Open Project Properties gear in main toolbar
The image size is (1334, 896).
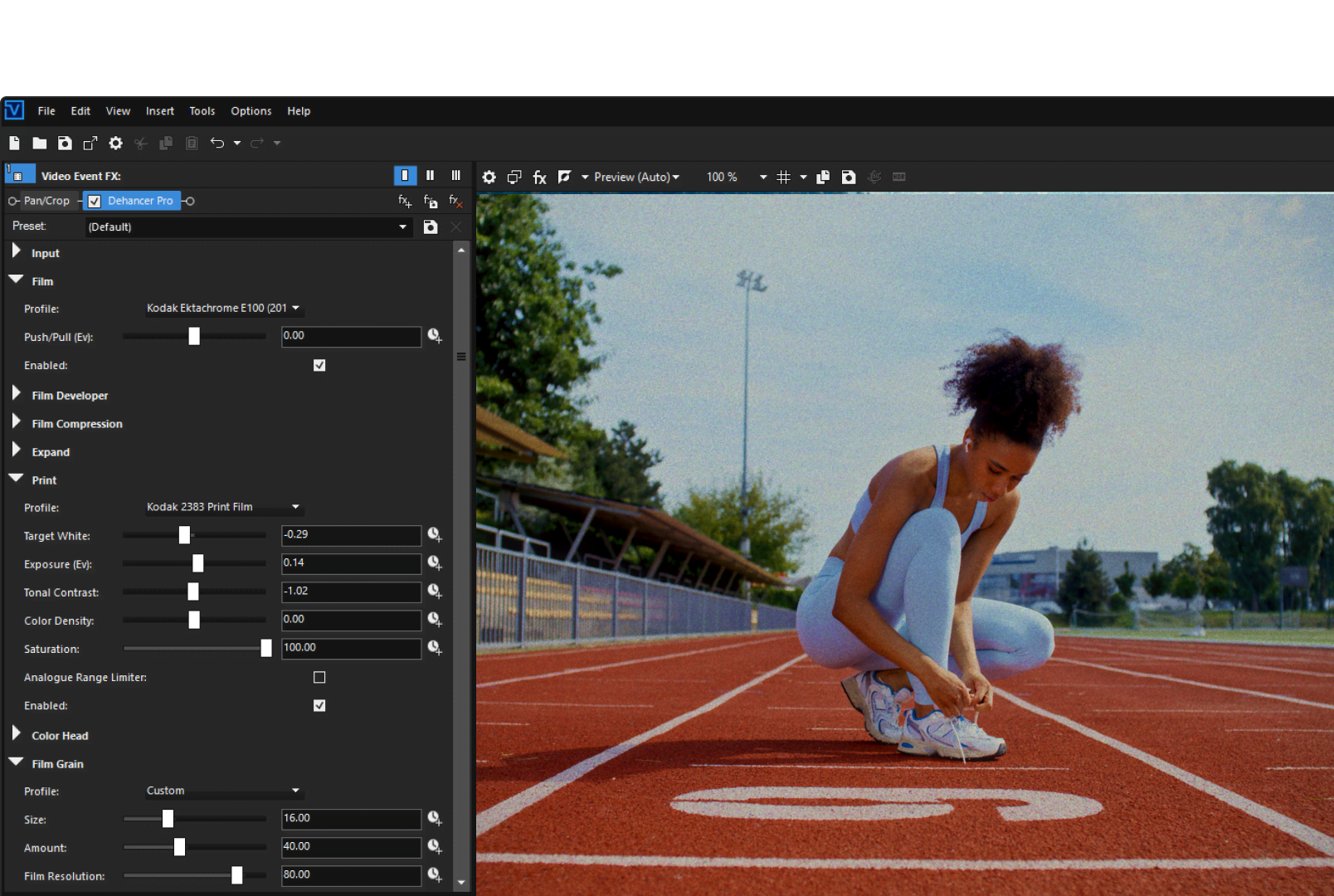click(x=116, y=143)
